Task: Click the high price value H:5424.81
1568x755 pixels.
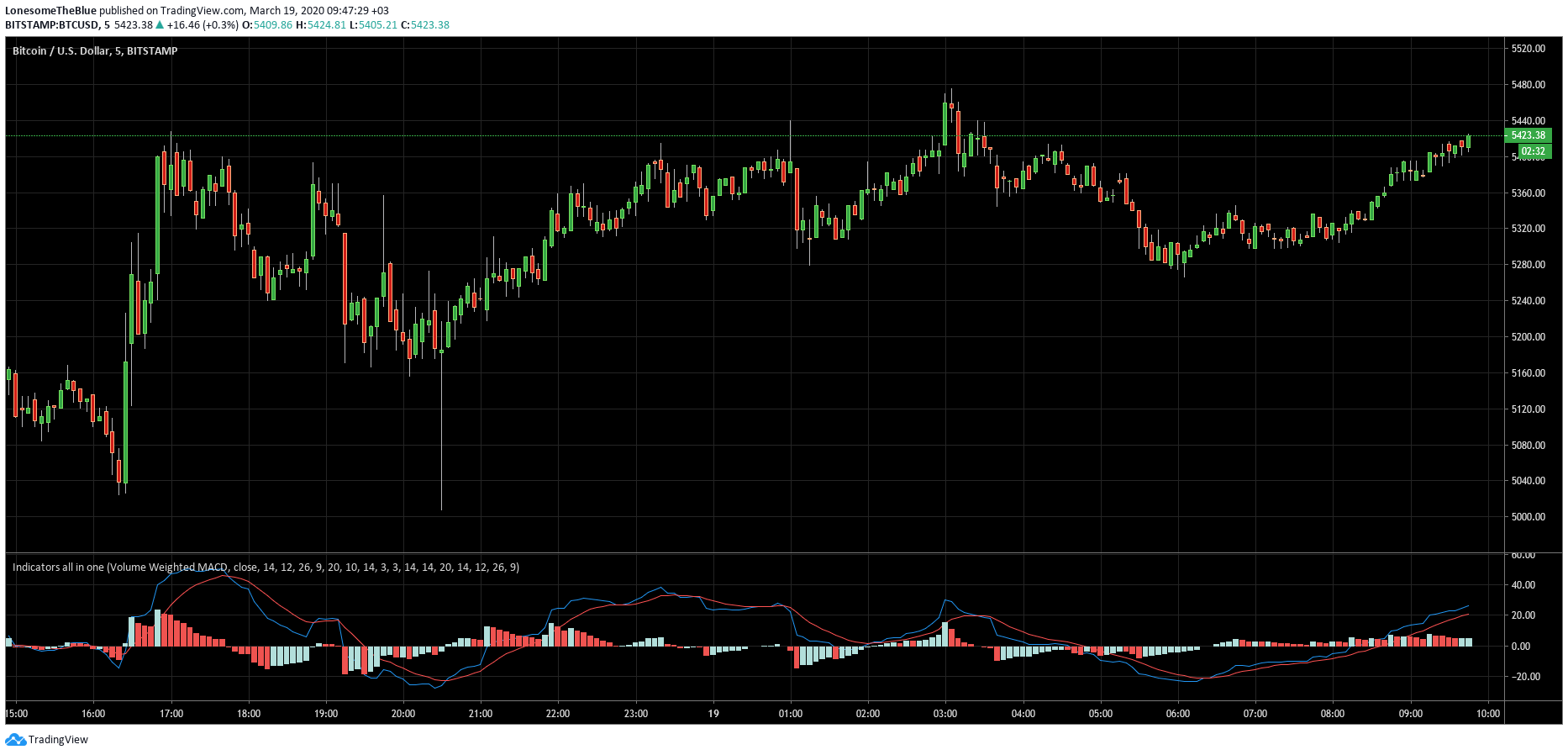Action: pos(321,25)
